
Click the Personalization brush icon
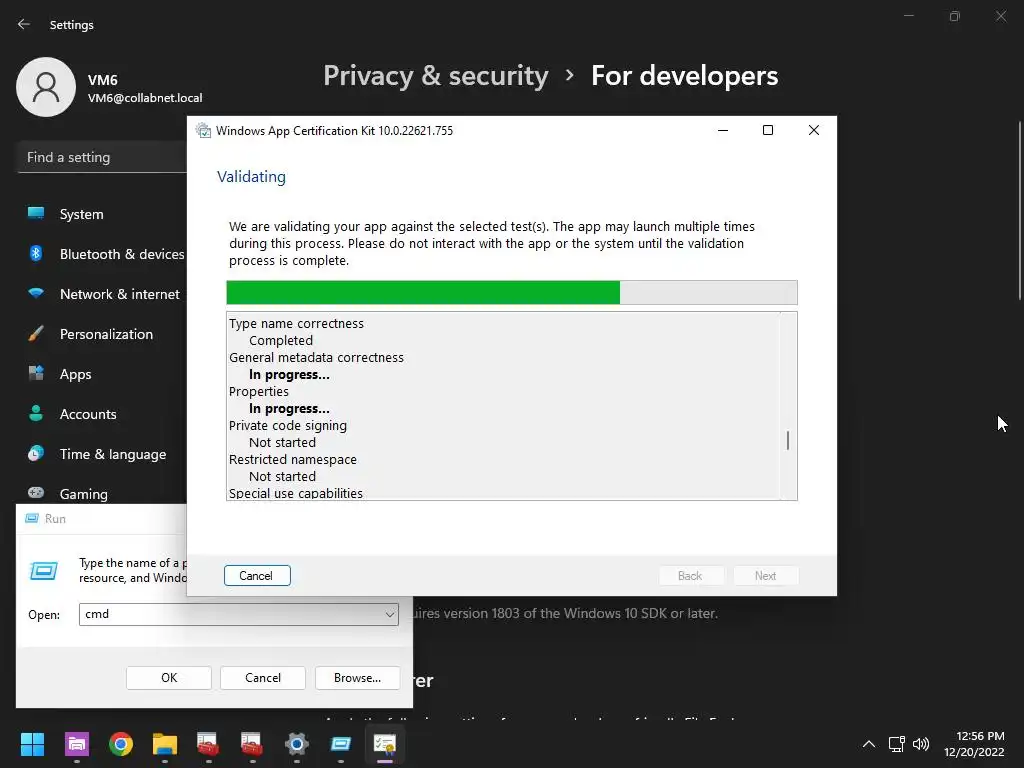pos(36,333)
